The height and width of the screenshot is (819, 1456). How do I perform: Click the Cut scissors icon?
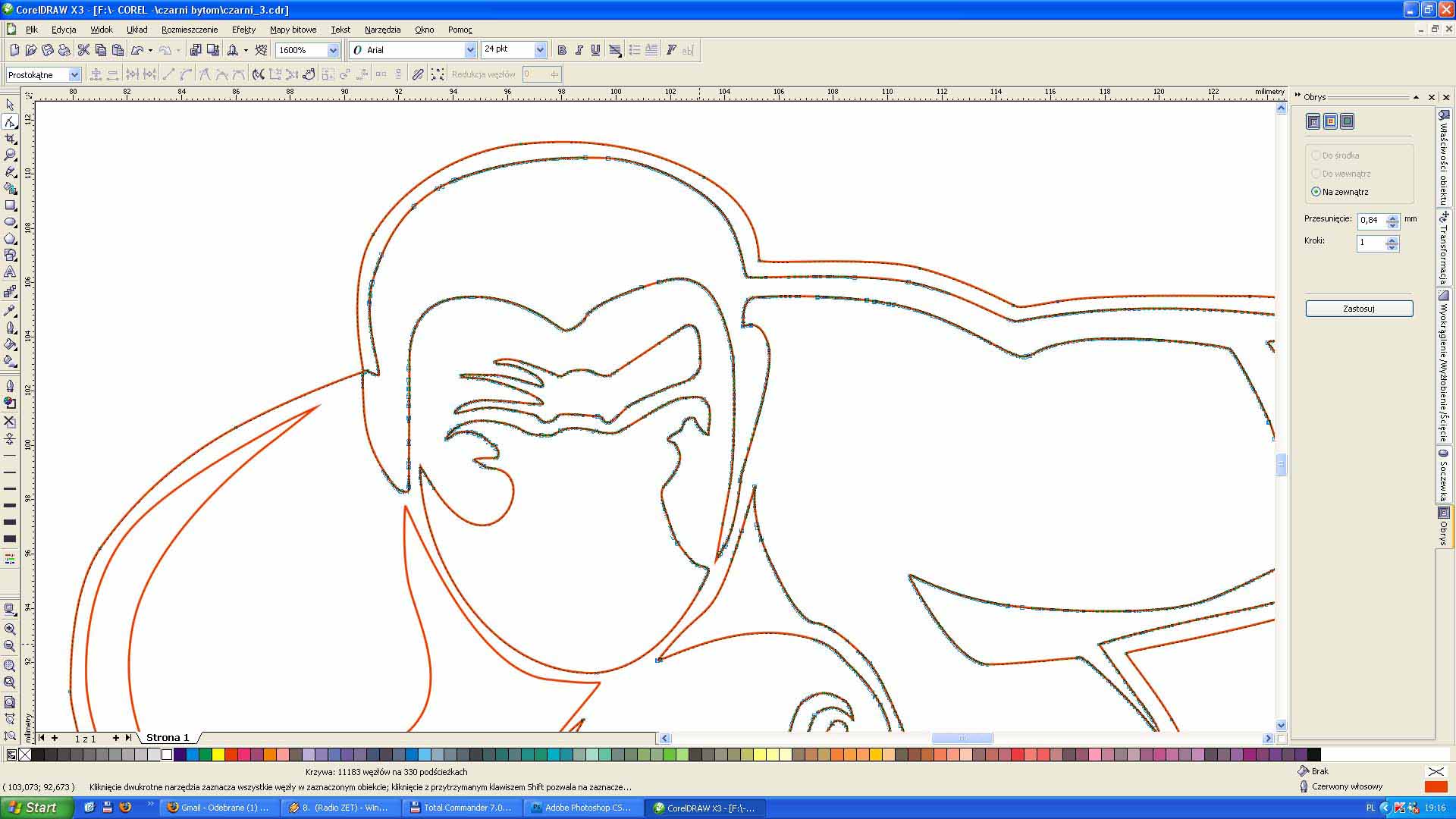point(83,50)
